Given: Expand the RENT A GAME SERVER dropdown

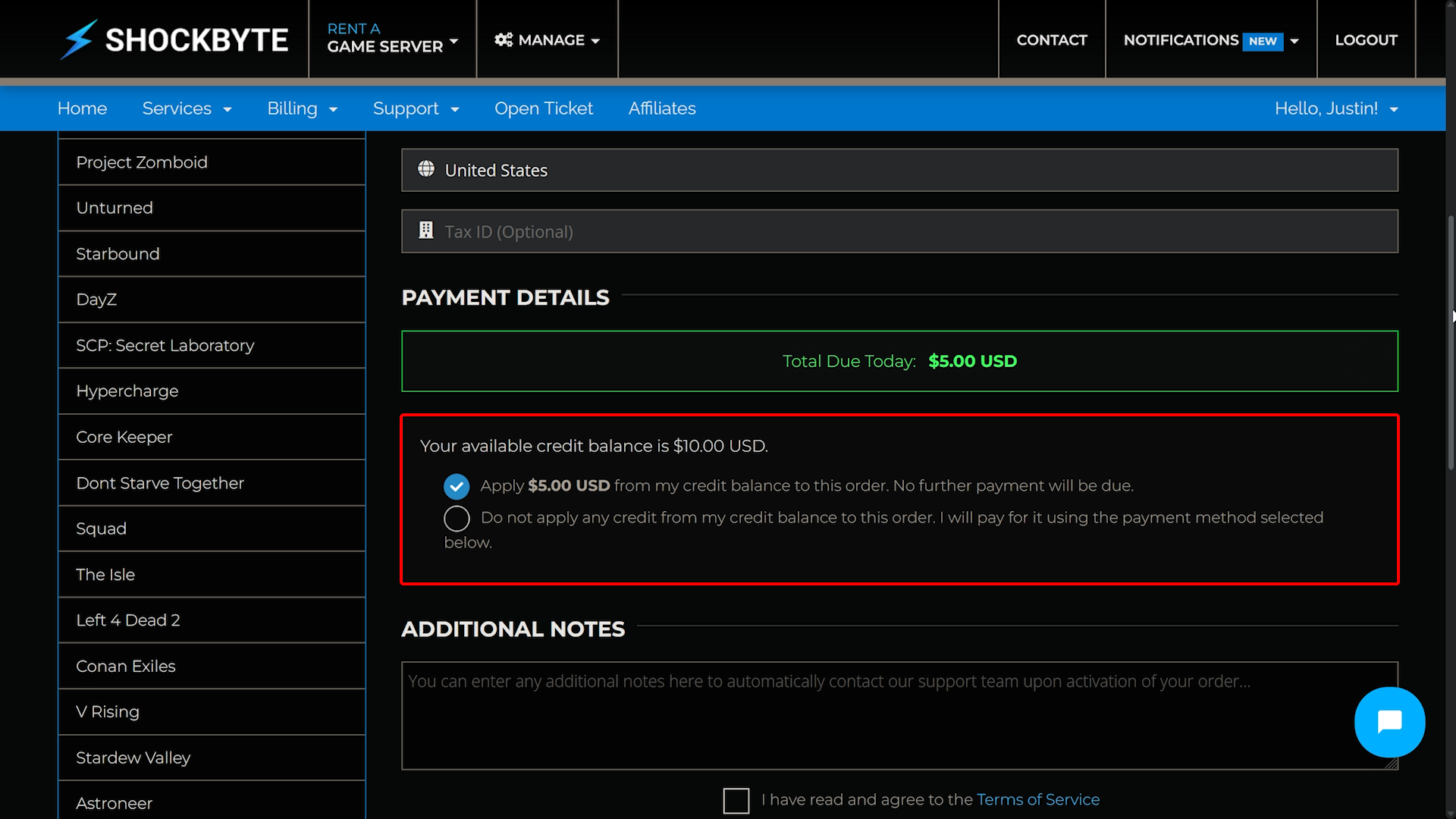Looking at the screenshot, I should pos(391,38).
